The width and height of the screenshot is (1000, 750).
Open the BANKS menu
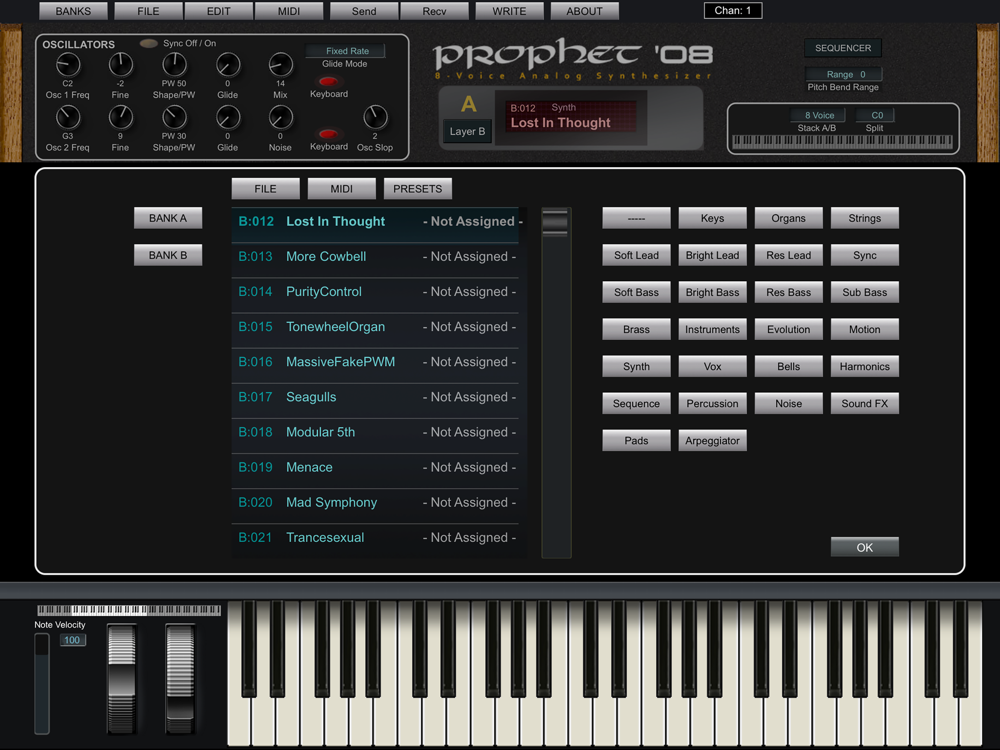click(73, 11)
